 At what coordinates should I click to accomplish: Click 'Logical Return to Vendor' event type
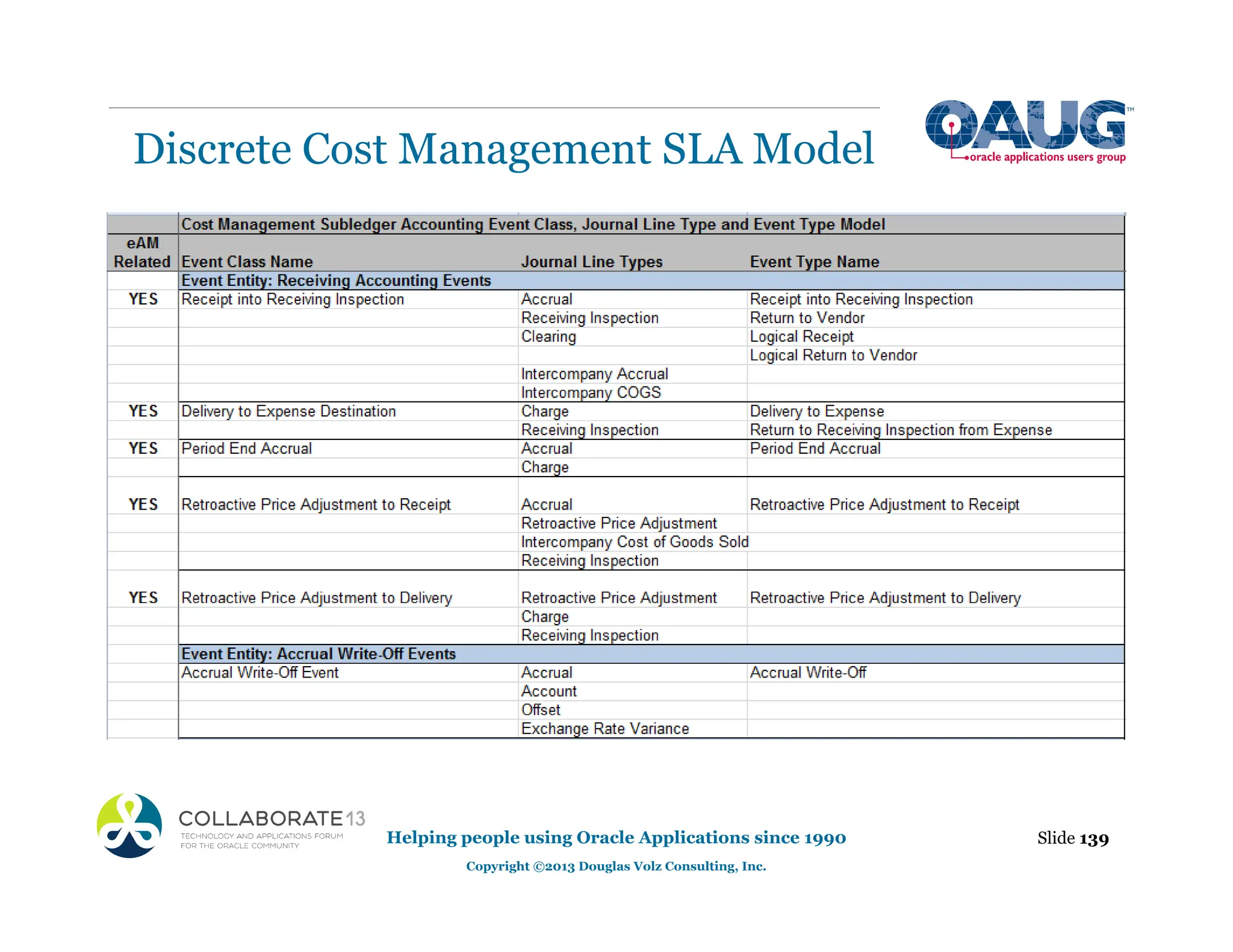[x=833, y=356]
